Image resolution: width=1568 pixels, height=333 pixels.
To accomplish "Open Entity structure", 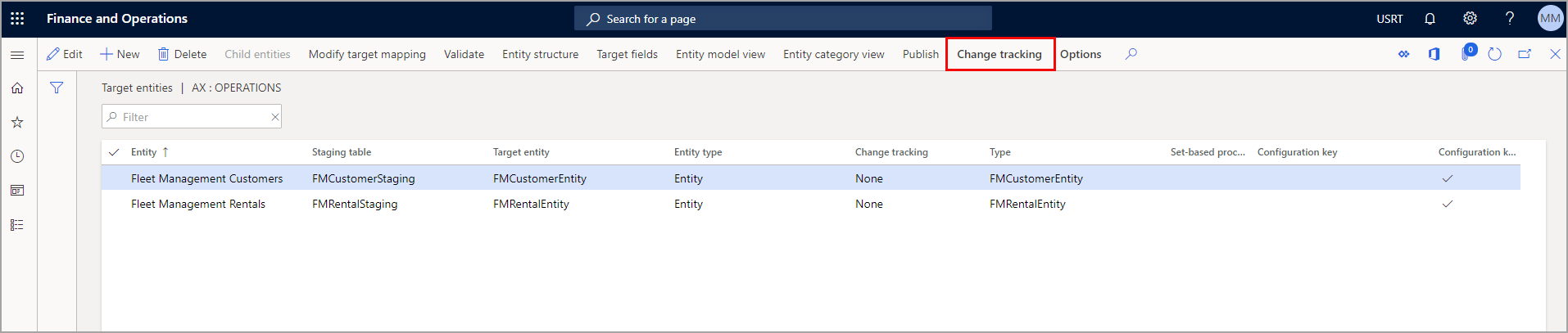I will (x=540, y=54).
